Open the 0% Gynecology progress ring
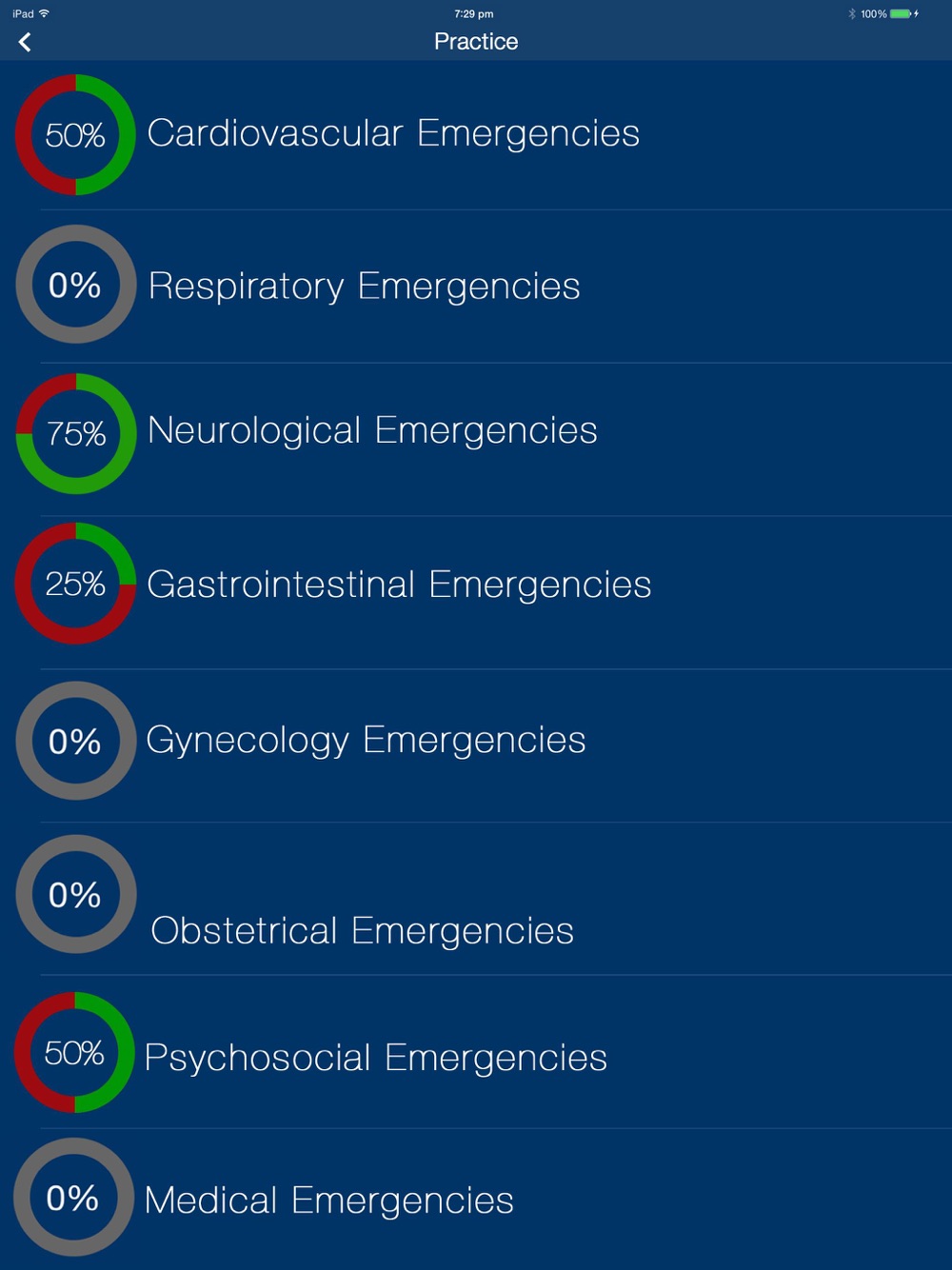The image size is (952, 1270). [x=75, y=741]
